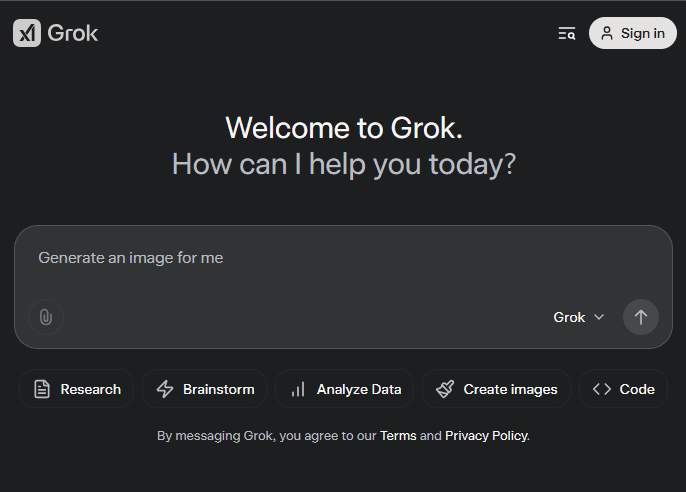Screen dimensions: 686x492
Task: Open the chat history search icon
Action: click(x=567, y=33)
